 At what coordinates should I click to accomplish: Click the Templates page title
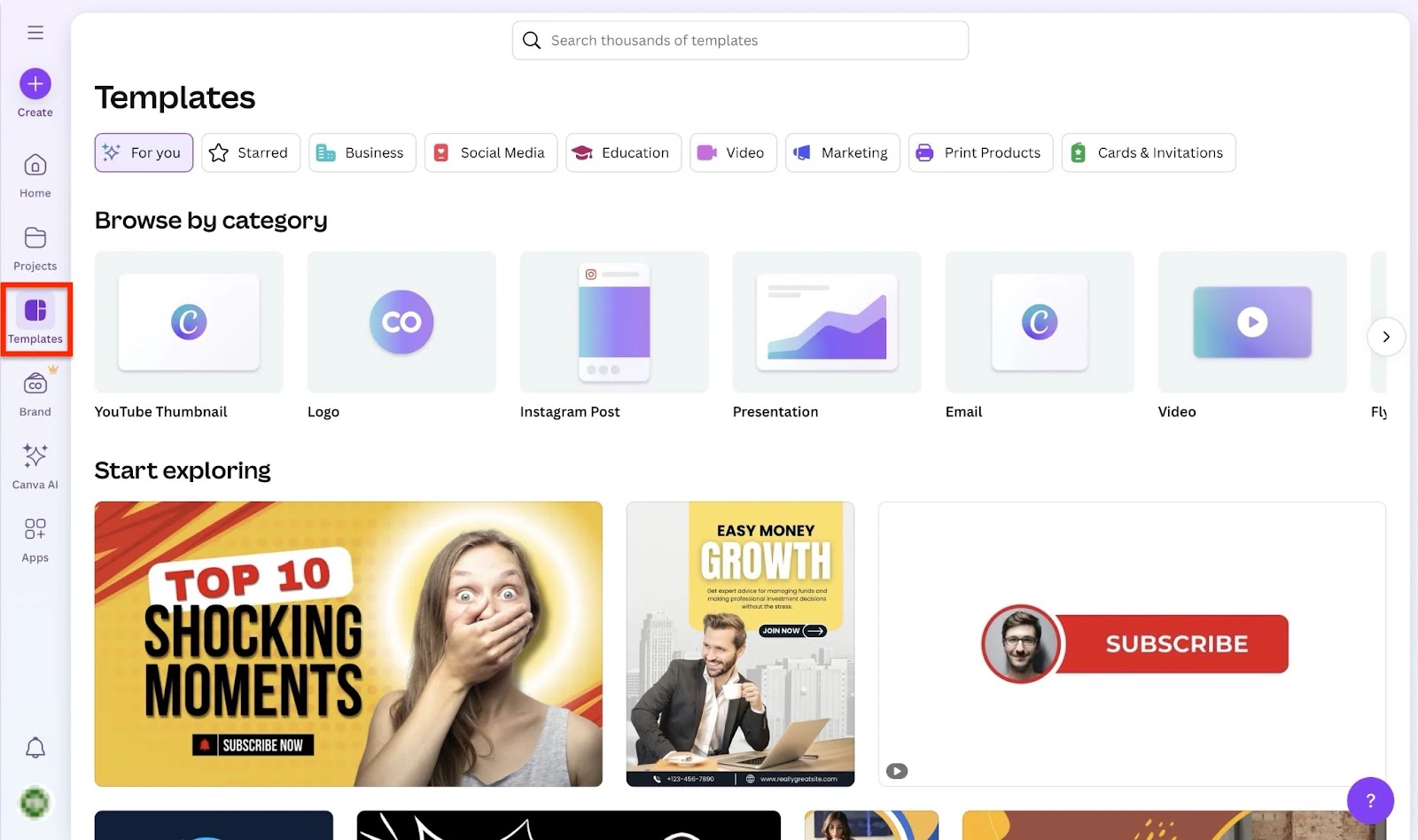[175, 97]
